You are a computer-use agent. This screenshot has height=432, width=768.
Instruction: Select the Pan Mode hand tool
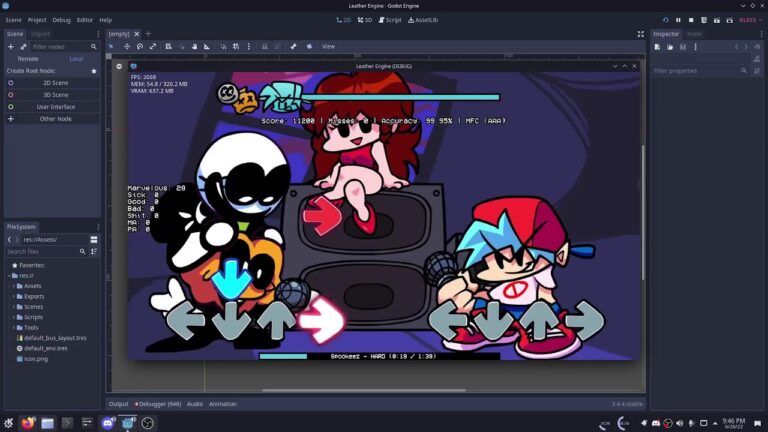(194, 47)
